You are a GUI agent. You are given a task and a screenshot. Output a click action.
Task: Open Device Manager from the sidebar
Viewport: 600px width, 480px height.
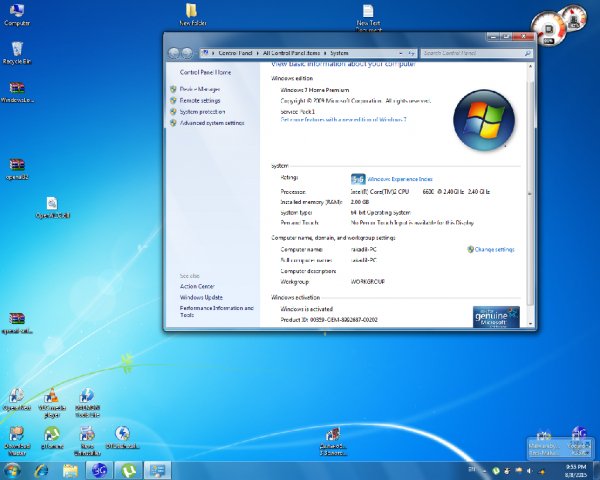point(199,89)
